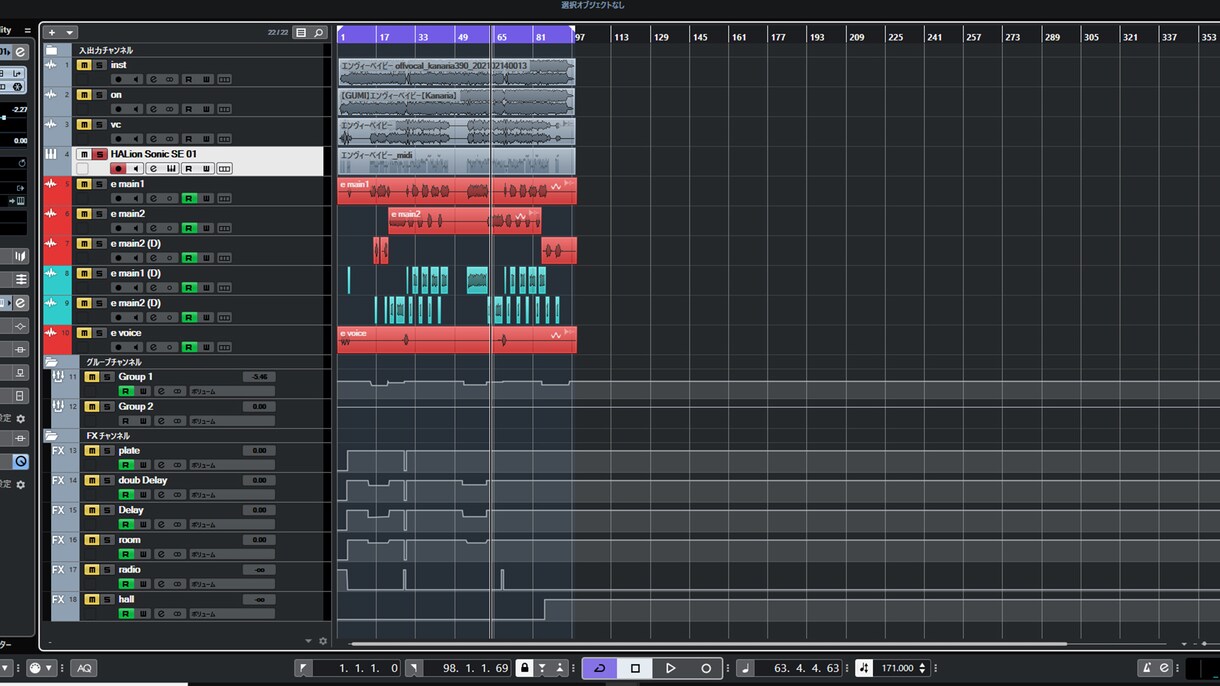Click bar 145 on the timeline ruler
The height and width of the screenshot is (686, 1220).
700,37
